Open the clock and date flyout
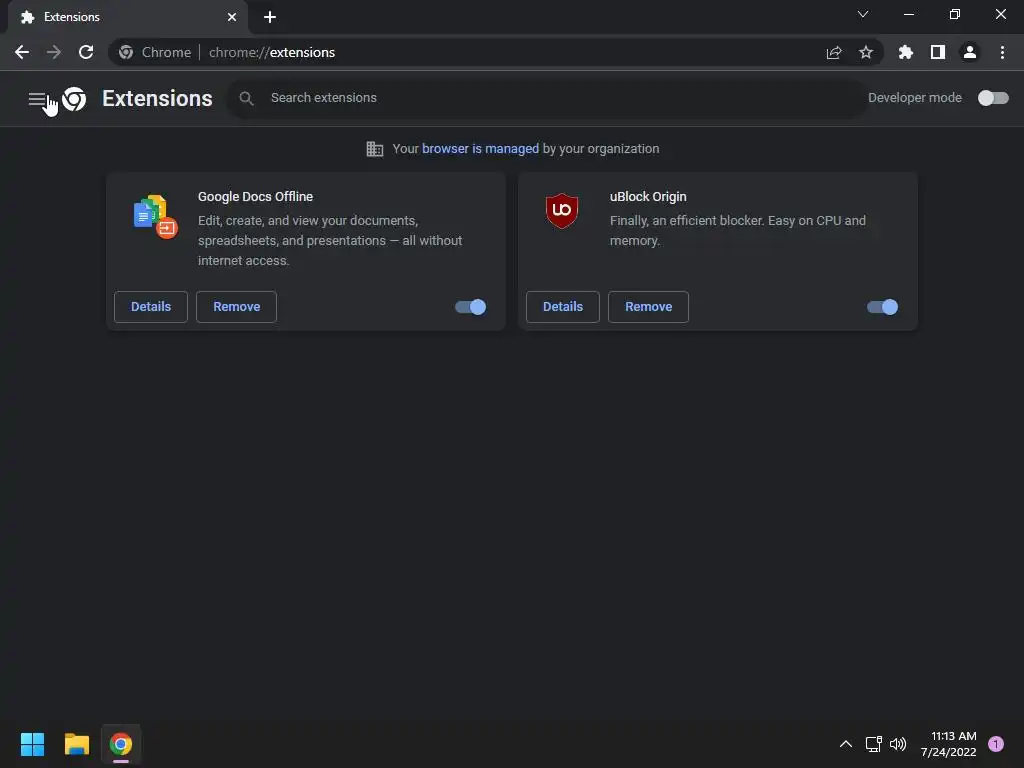1024x768 pixels. 949,744
